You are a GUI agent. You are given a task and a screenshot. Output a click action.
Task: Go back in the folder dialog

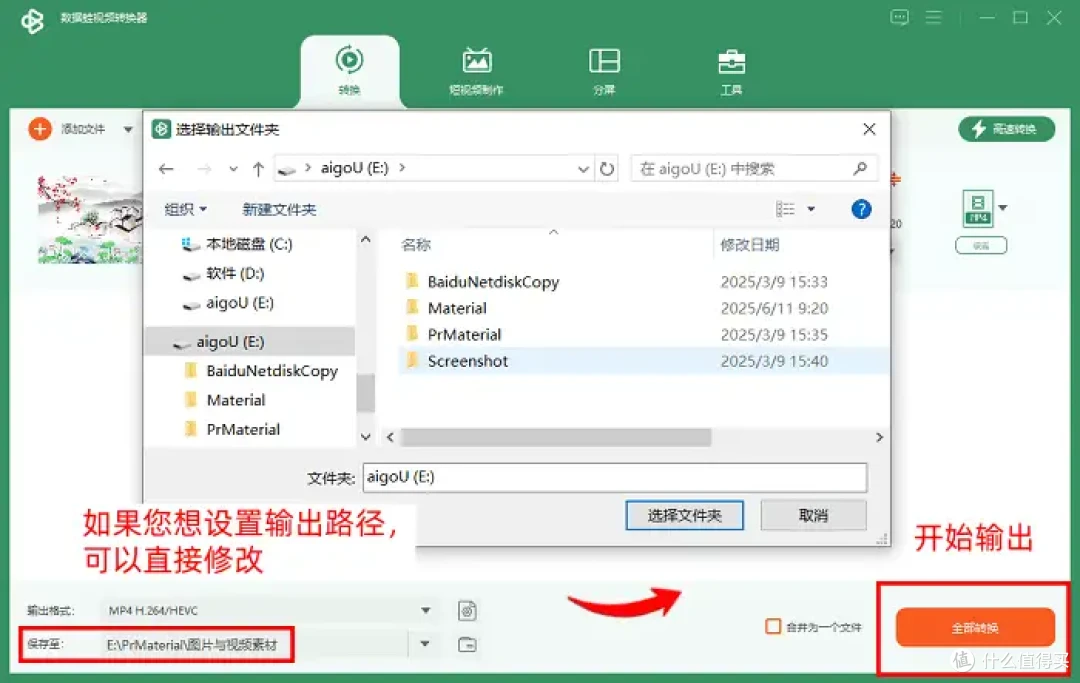tap(166, 169)
